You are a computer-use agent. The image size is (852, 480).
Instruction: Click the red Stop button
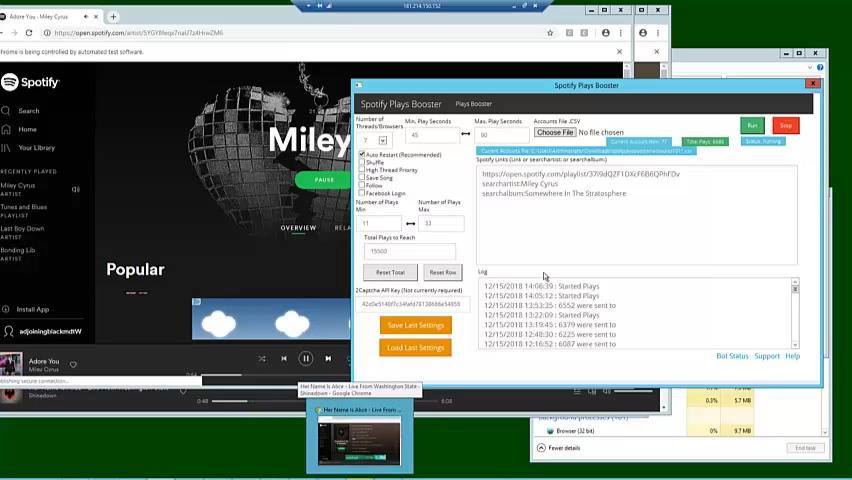[786, 126]
